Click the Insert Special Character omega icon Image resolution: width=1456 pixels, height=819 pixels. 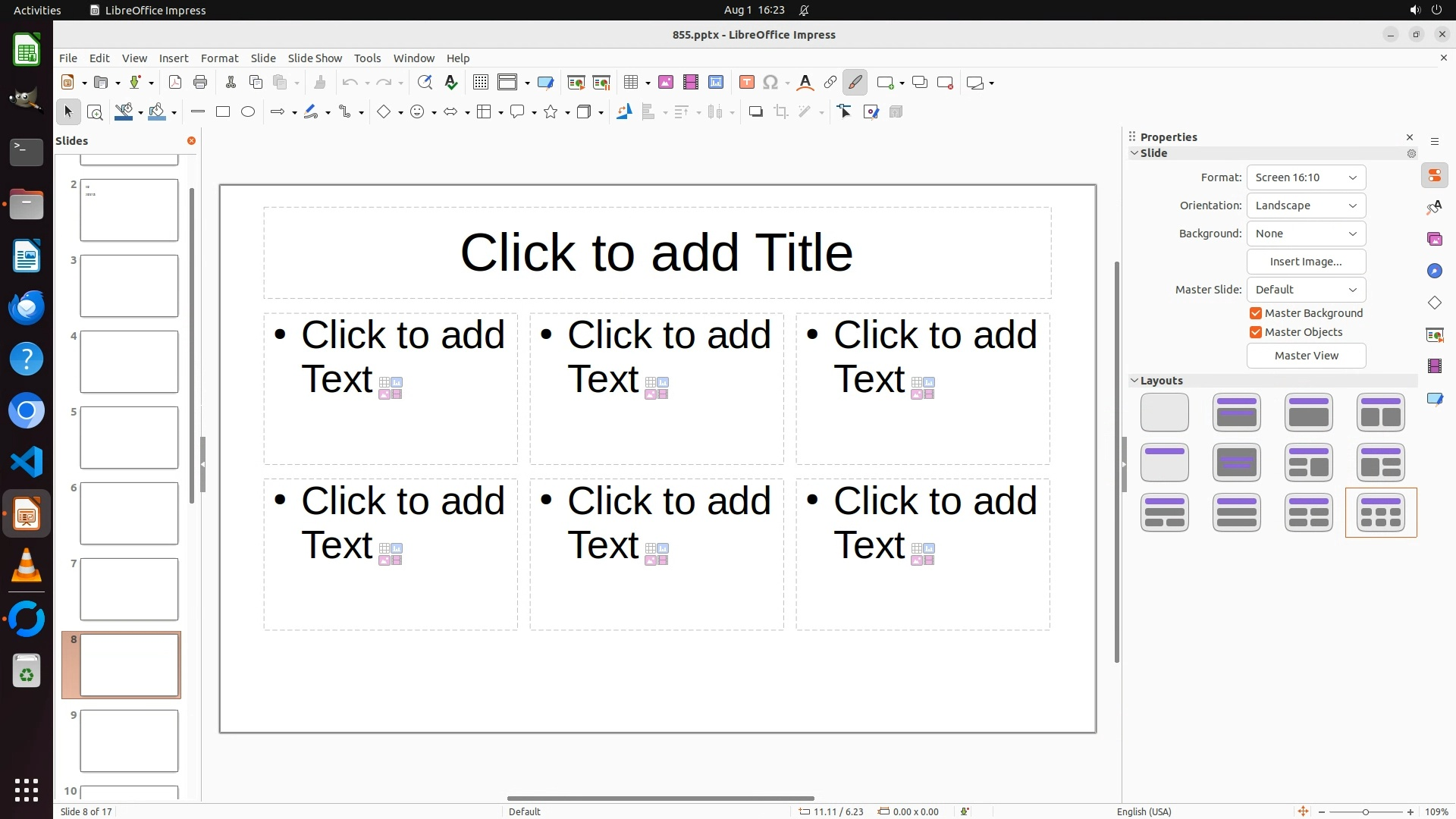tap(770, 83)
